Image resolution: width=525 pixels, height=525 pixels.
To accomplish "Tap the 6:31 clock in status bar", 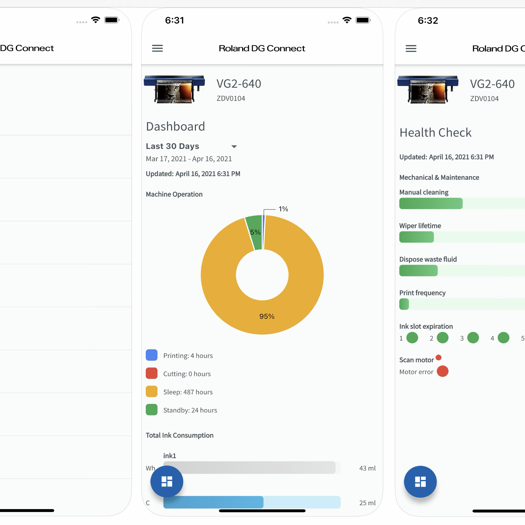I will point(174,20).
